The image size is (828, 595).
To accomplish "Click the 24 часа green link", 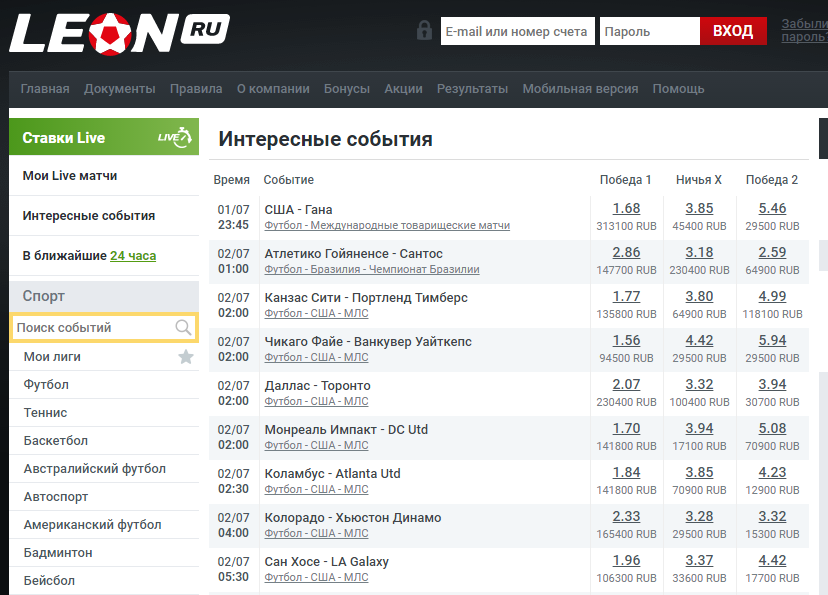I will point(133,256).
